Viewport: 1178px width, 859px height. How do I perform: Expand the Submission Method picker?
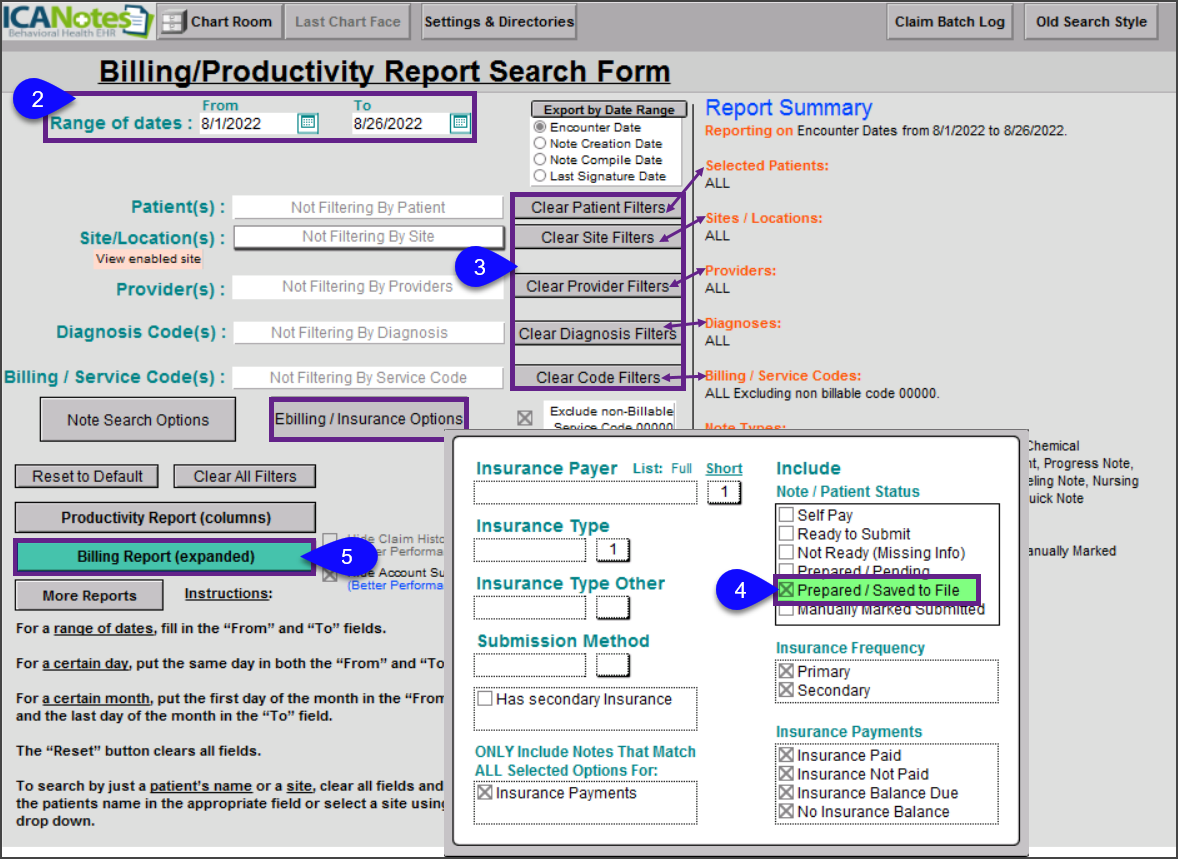pos(612,664)
